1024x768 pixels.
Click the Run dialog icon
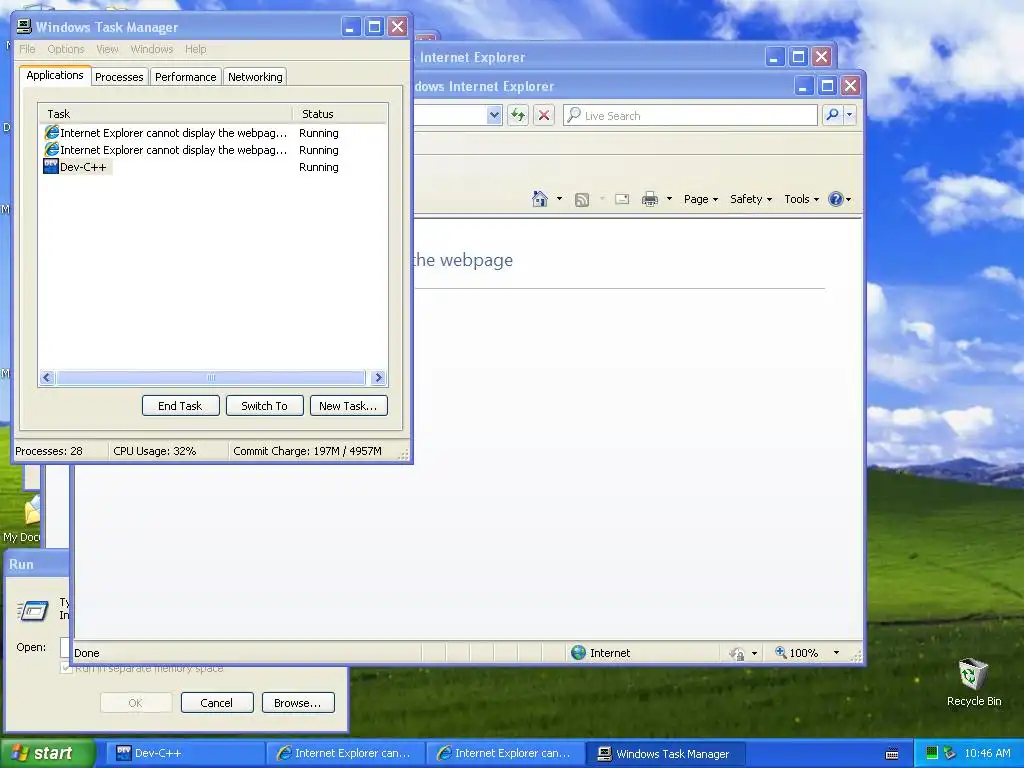pyautogui.click(x=33, y=611)
